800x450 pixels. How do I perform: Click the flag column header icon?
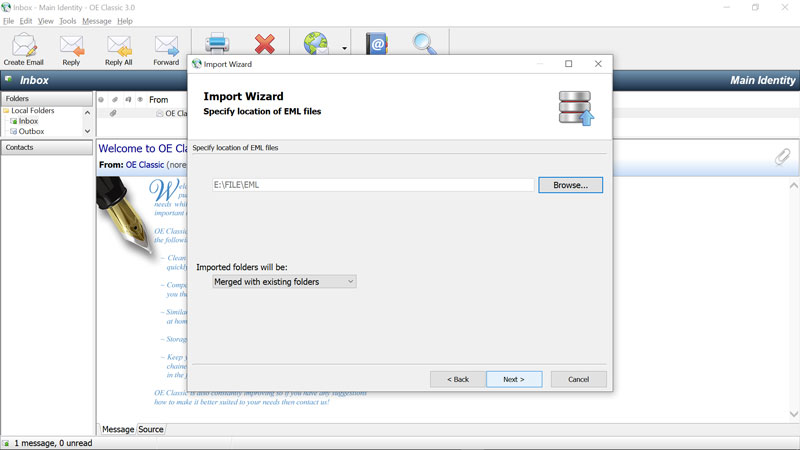[x=128, y=99]
